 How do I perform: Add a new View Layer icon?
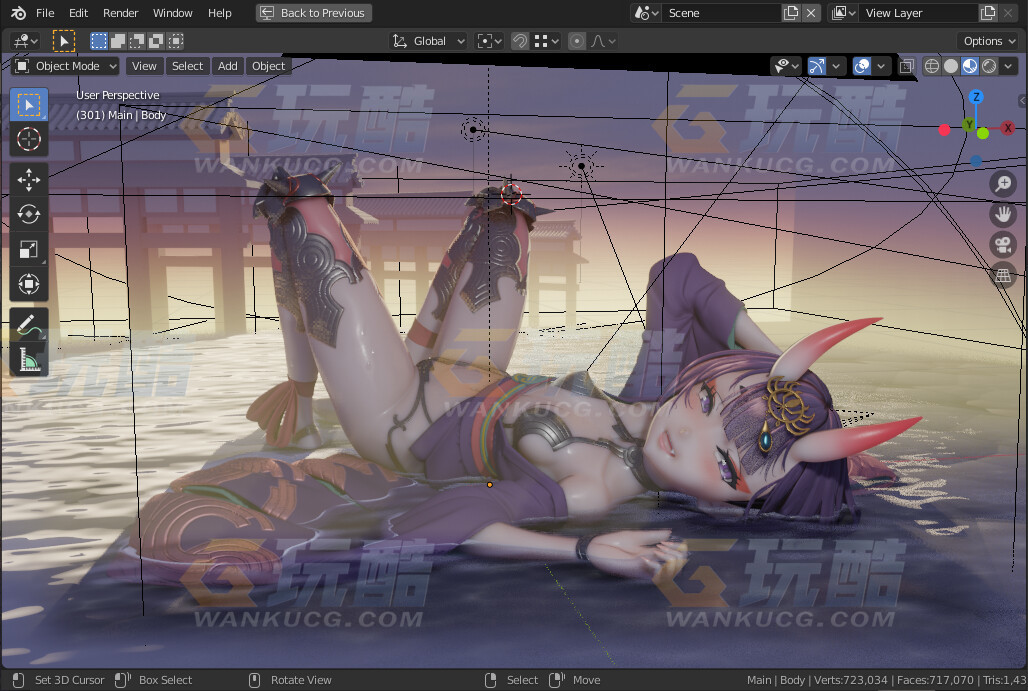click(988, 13)
